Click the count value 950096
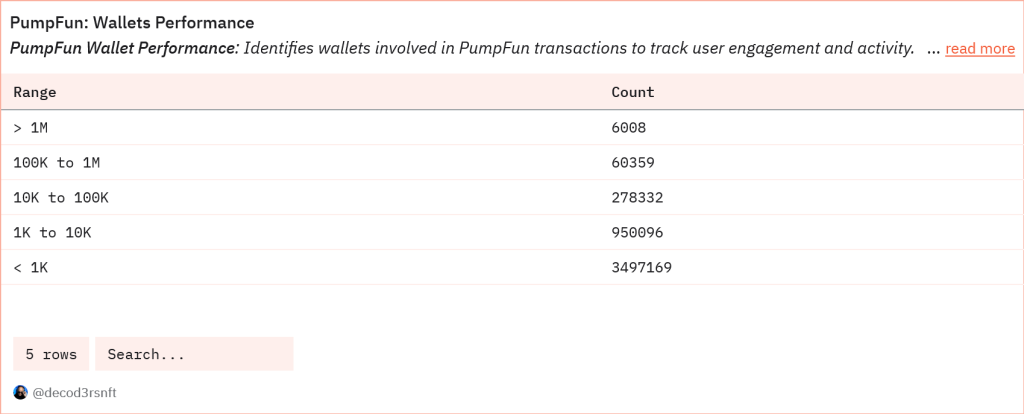This screenshot has width=1024, height=414. [x=637, y=232]
